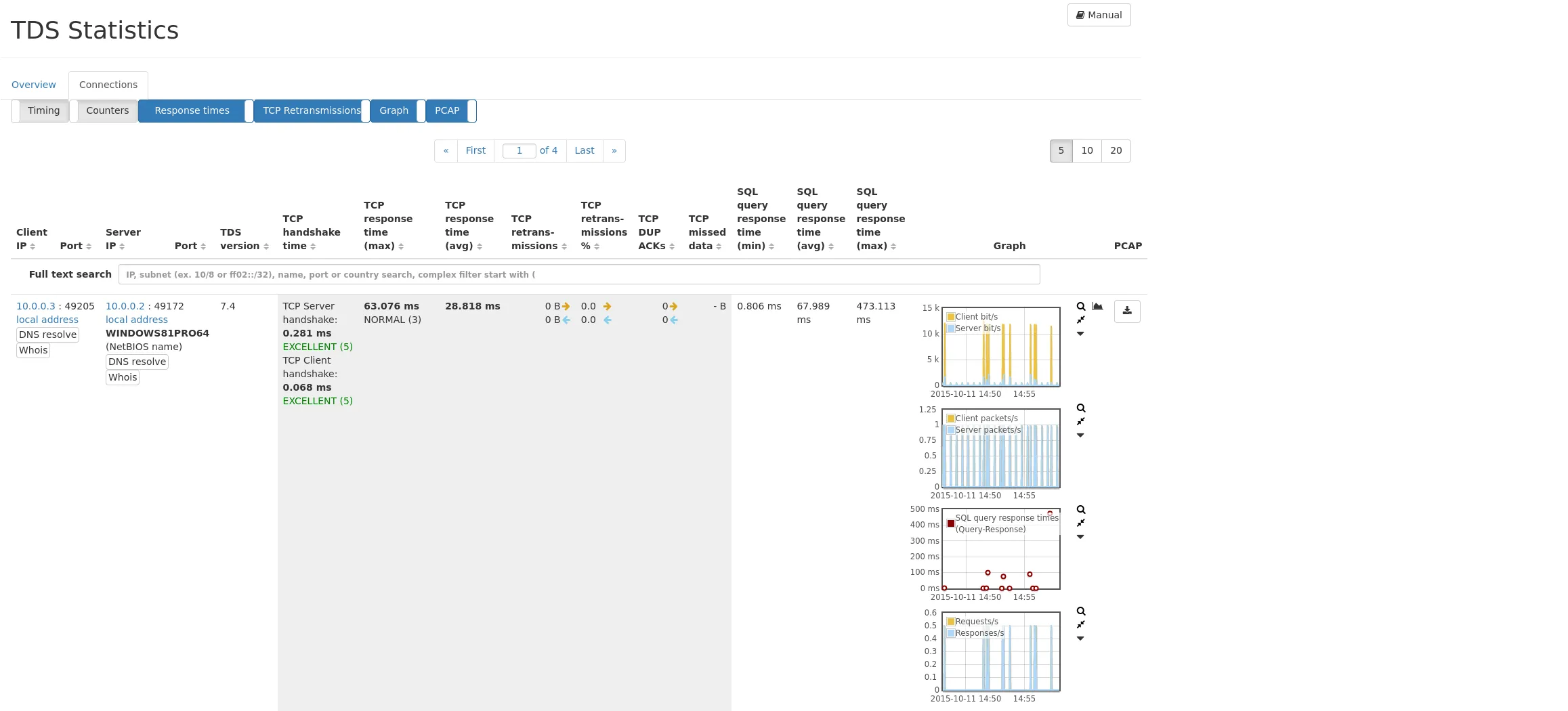Open dropdown caret beside SQL query response graph
Viewport: 1568px width, 711px height.
[x=1080, y=537]
